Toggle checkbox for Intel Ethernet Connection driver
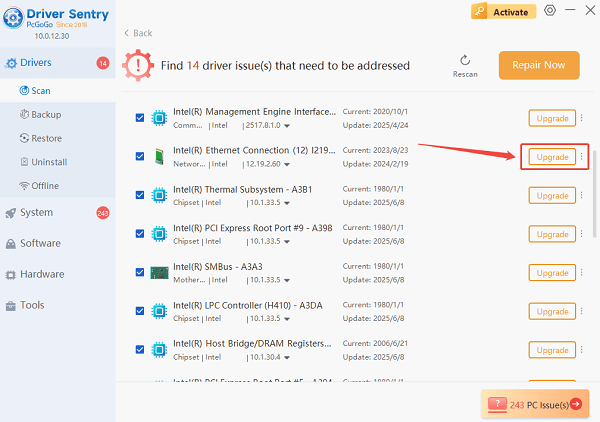This screenshot has width=600, height=422. pos(140,157)
